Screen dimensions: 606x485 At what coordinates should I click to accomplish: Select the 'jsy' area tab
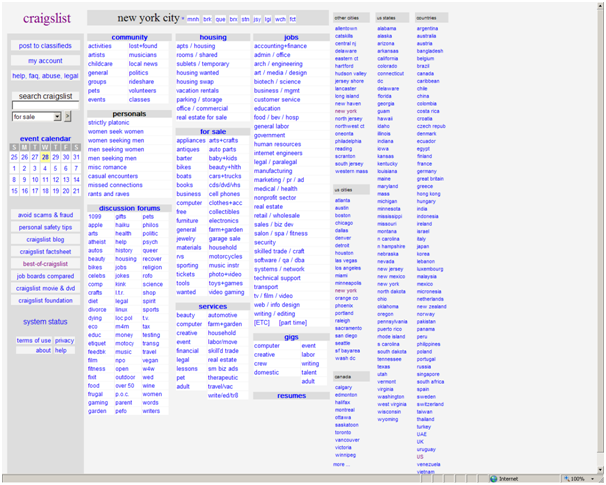click(x=257, y=19)
